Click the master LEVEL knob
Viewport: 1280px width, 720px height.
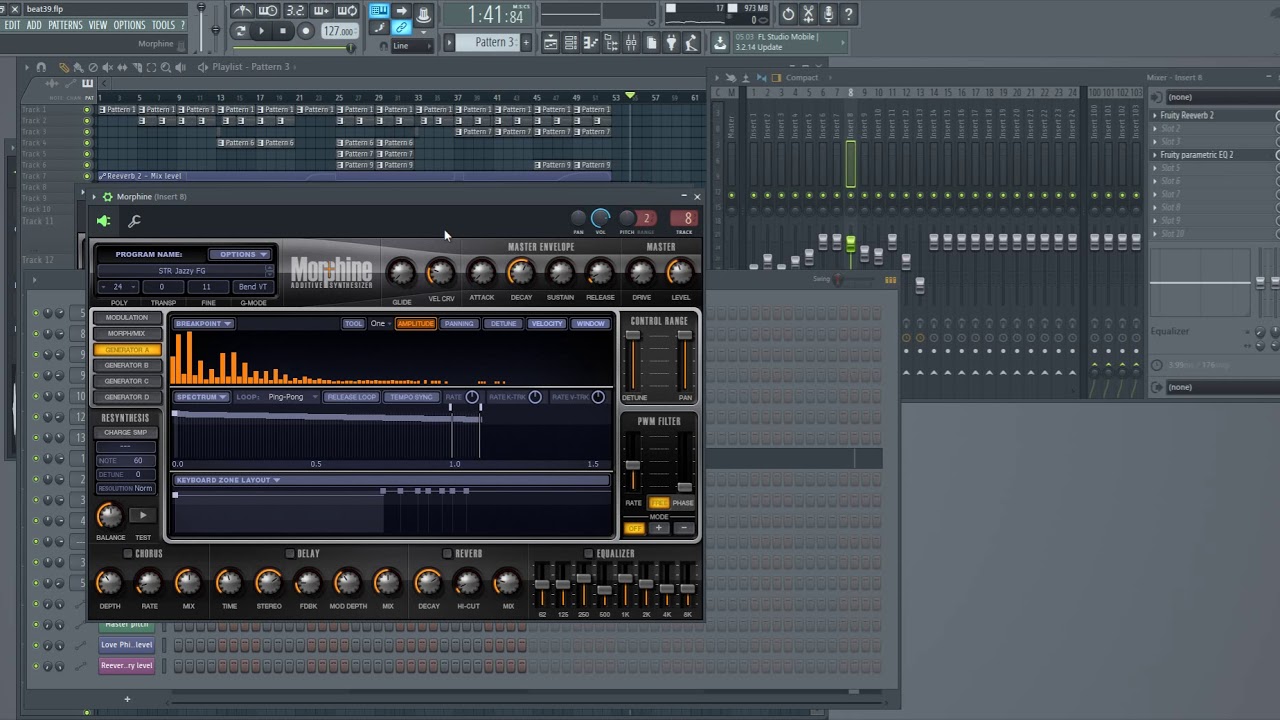680,273
